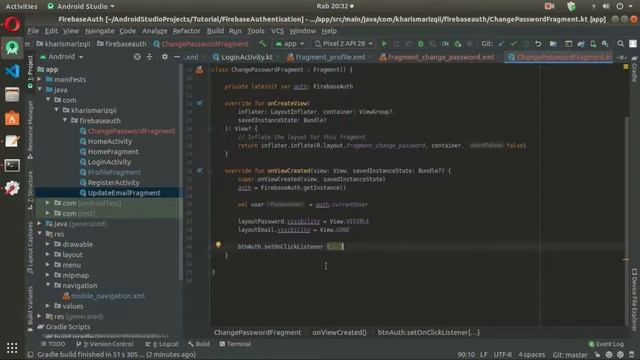Toggle the Gradle side panel
Screen dimensions: 640x360
point(634,69)
